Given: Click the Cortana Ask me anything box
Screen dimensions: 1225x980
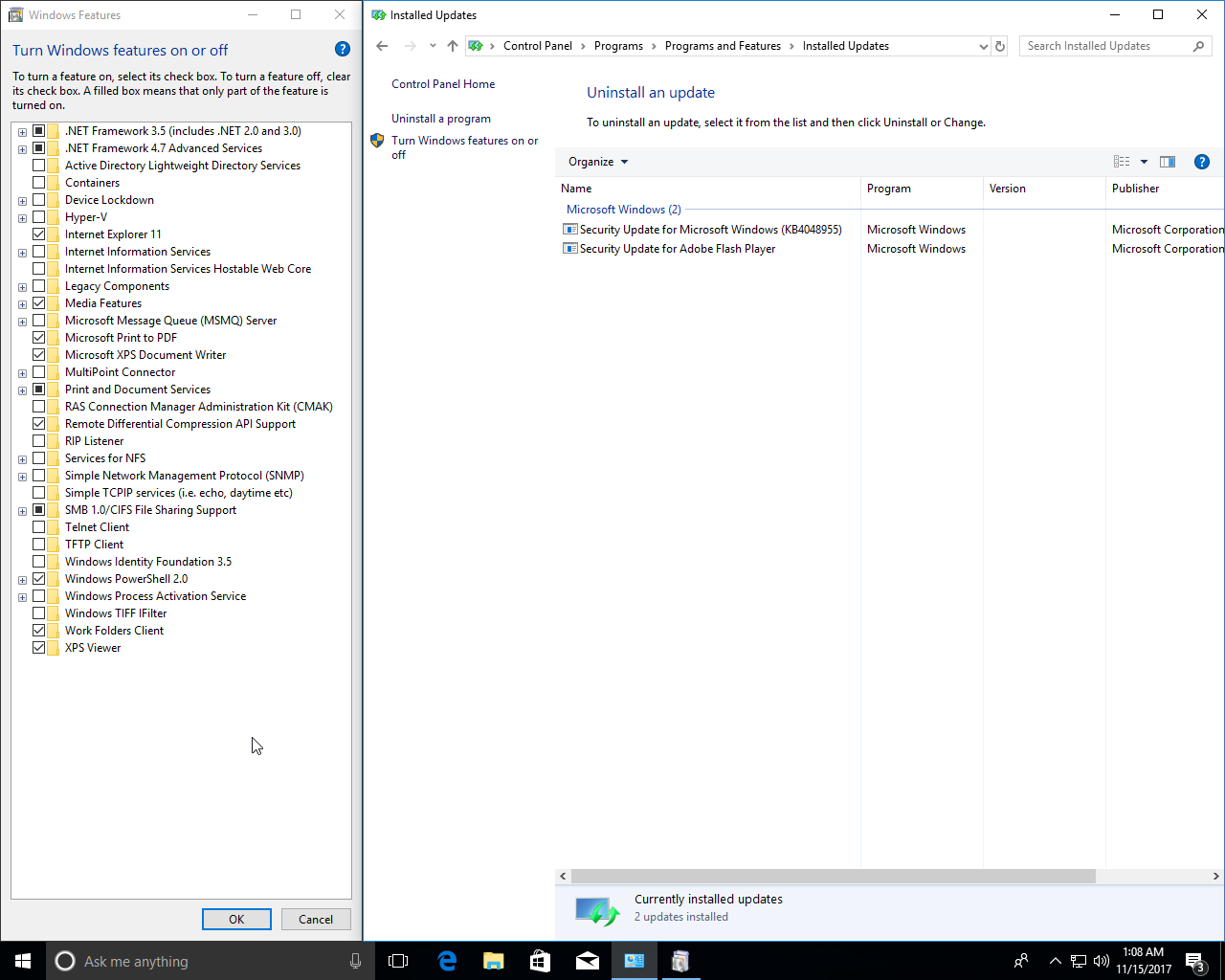Looking at the screenshot, I should pos(211,961).
